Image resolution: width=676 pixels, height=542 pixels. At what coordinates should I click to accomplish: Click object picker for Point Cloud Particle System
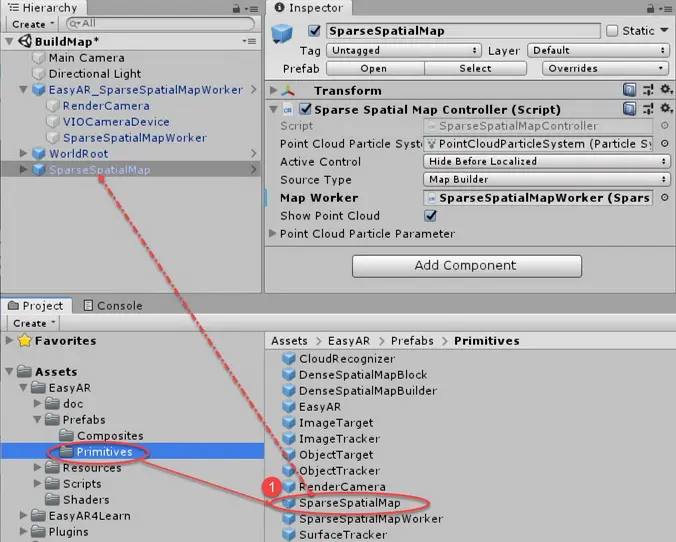665,143
